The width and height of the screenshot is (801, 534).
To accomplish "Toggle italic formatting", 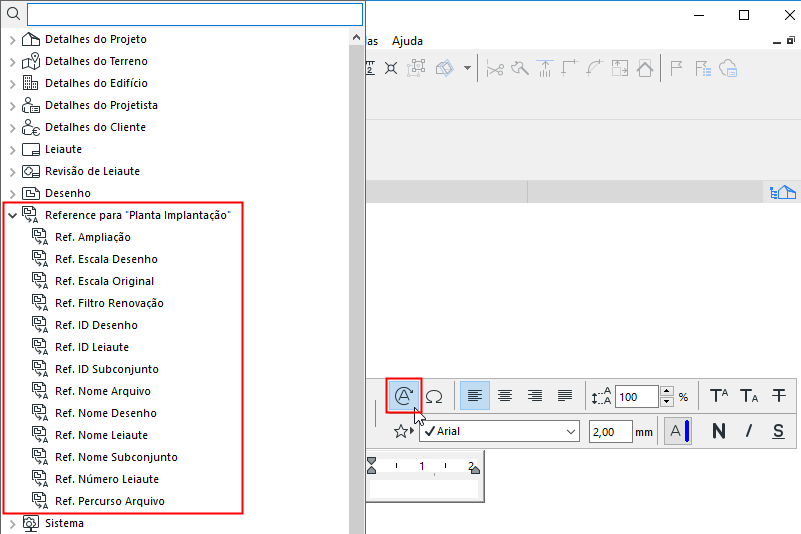I will 749,431.
